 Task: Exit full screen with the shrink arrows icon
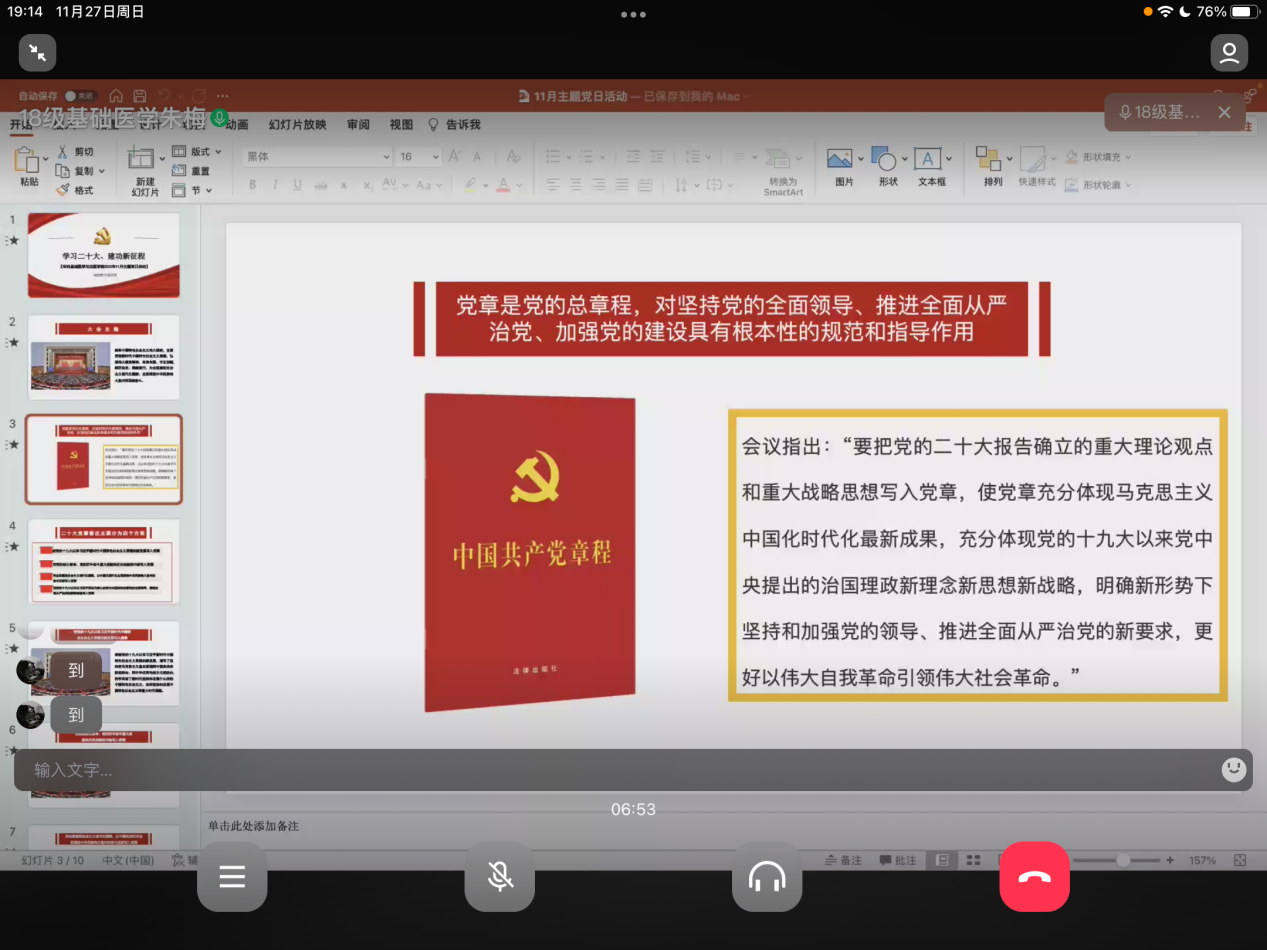coord(38,53)
